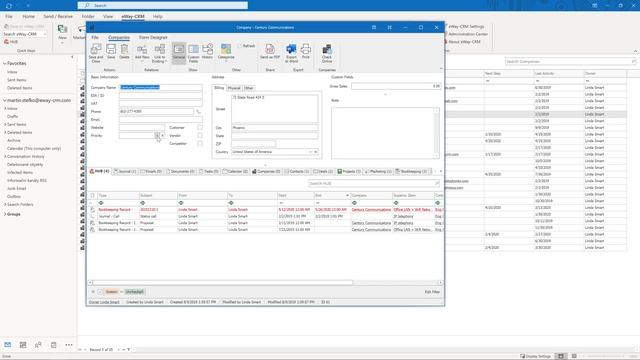
Task: Expand the Search Folders node
Action: (x=5, y=204)
